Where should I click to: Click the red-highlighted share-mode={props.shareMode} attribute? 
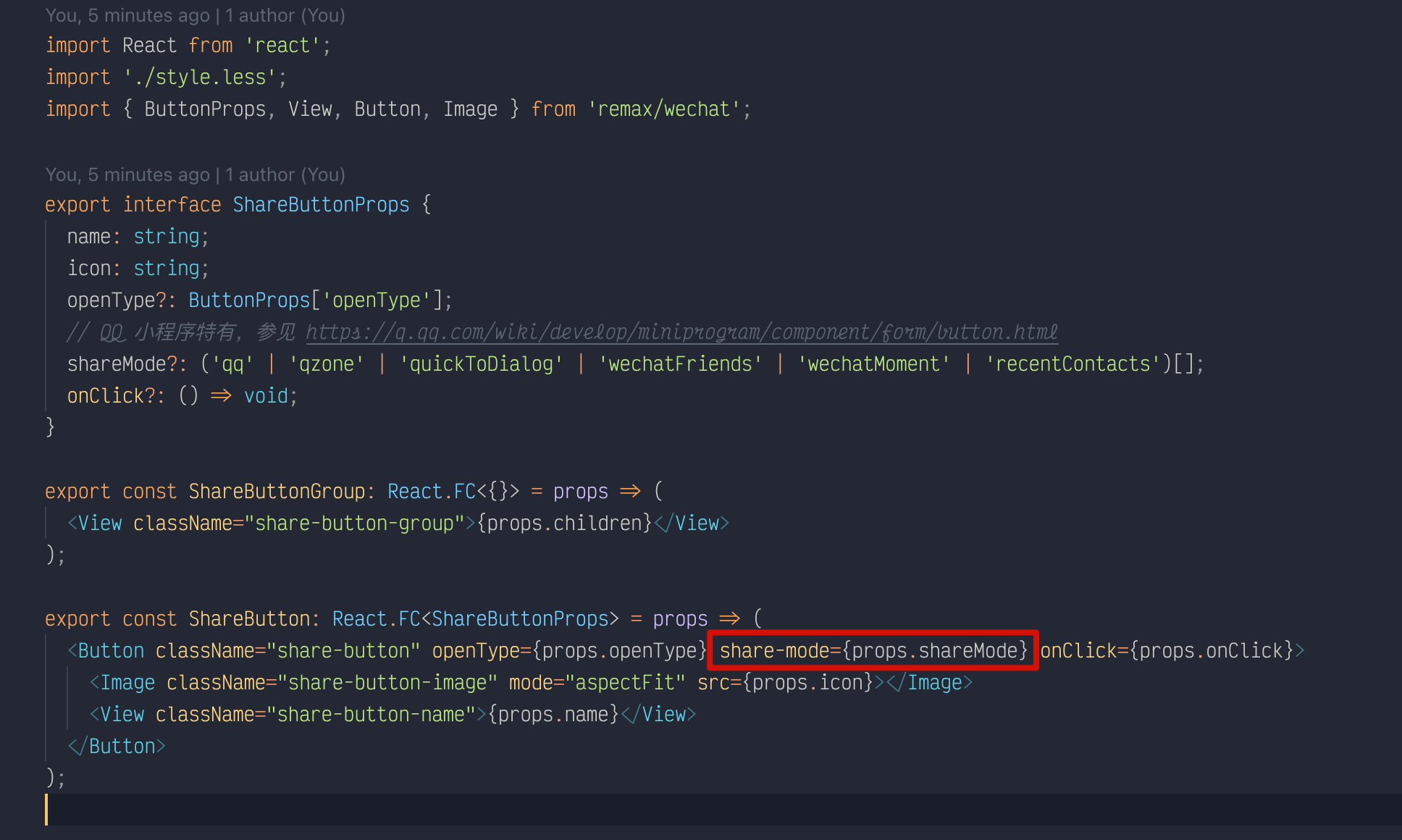click(x=871, y=650)
